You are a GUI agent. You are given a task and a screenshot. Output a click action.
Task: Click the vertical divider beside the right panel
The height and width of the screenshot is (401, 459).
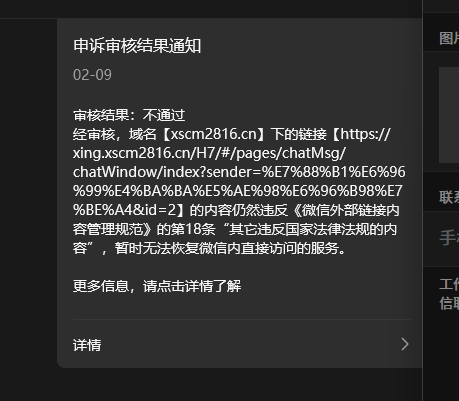[423, 200]
